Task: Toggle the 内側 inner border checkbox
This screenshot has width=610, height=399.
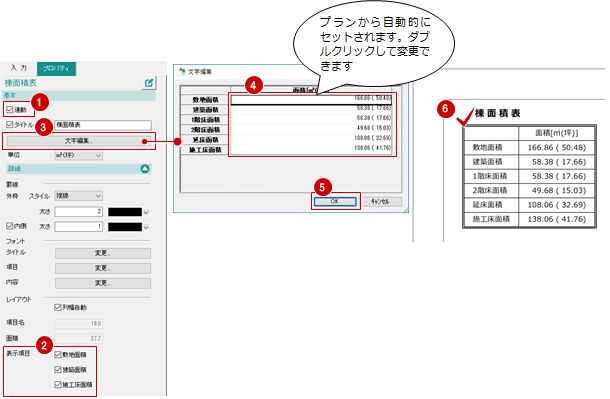Action: pos(10,226)
